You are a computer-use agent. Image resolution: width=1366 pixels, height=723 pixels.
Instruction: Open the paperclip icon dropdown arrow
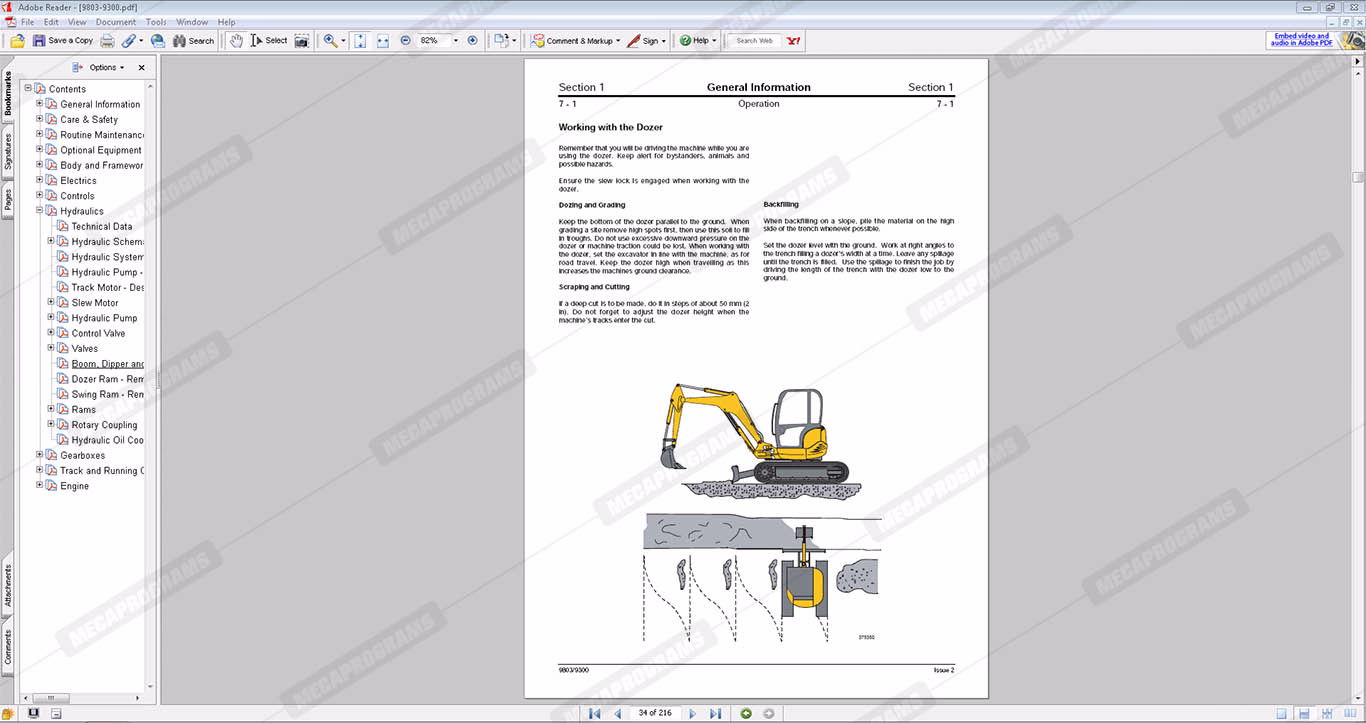tap(141, 41)
